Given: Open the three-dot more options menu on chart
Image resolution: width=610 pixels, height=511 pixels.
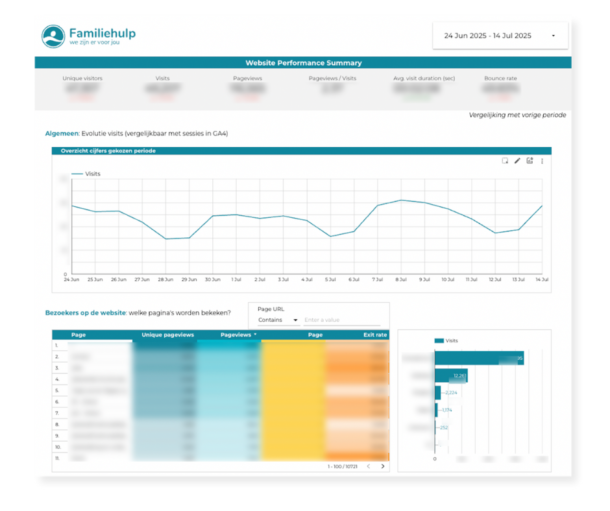Looking at the screenshot, I should pyautogui.click(x=542, y=160).
